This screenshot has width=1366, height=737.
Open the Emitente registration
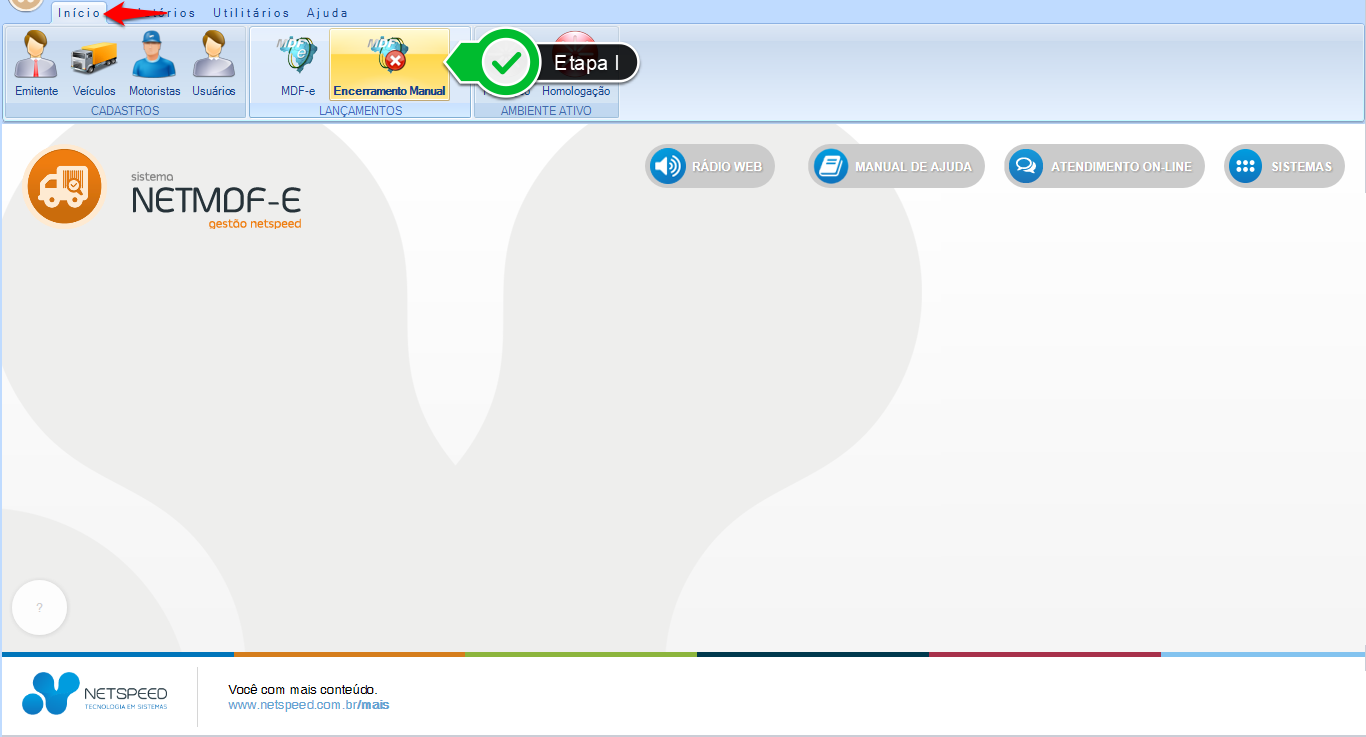click(x=37, y=64)
